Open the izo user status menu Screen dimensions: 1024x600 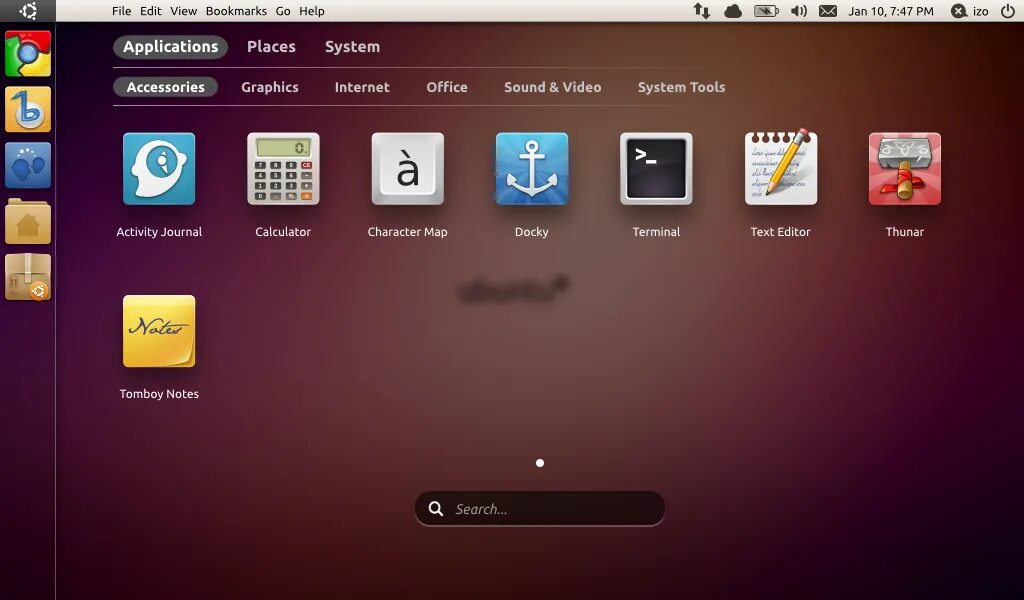[969, 10]
